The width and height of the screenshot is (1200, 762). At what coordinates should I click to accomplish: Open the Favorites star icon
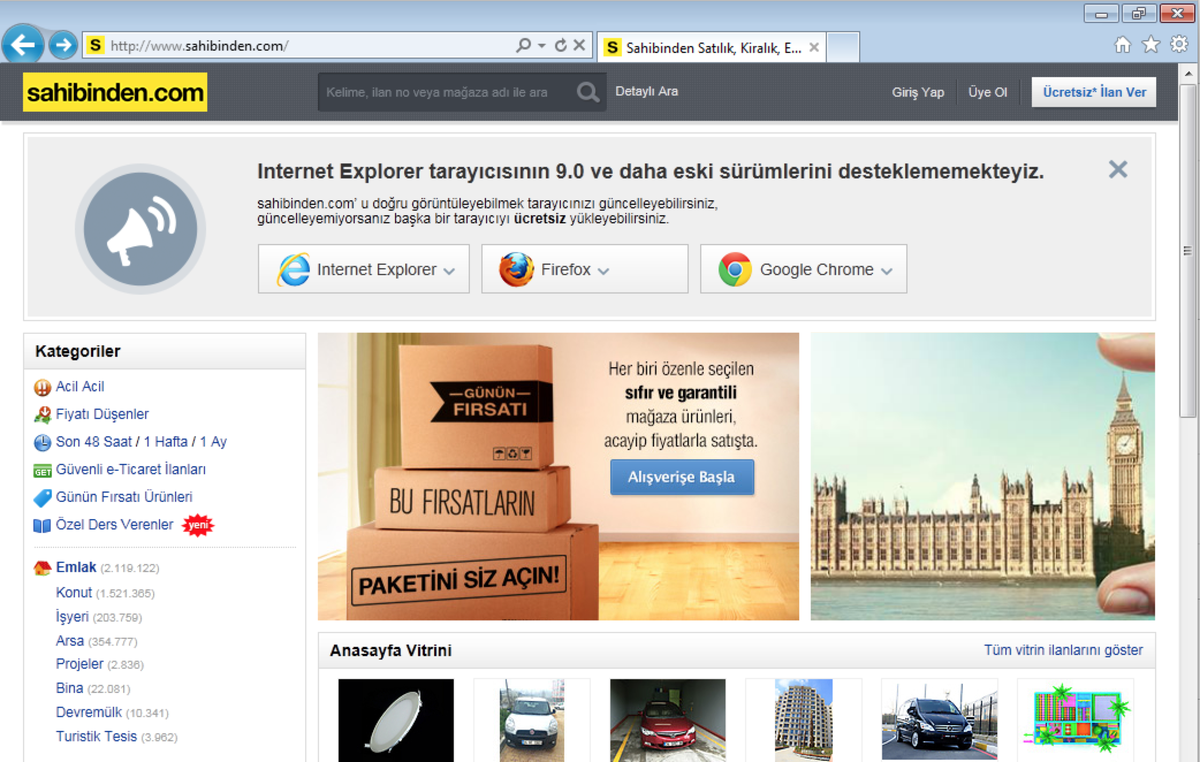[x=1151, y=44]
